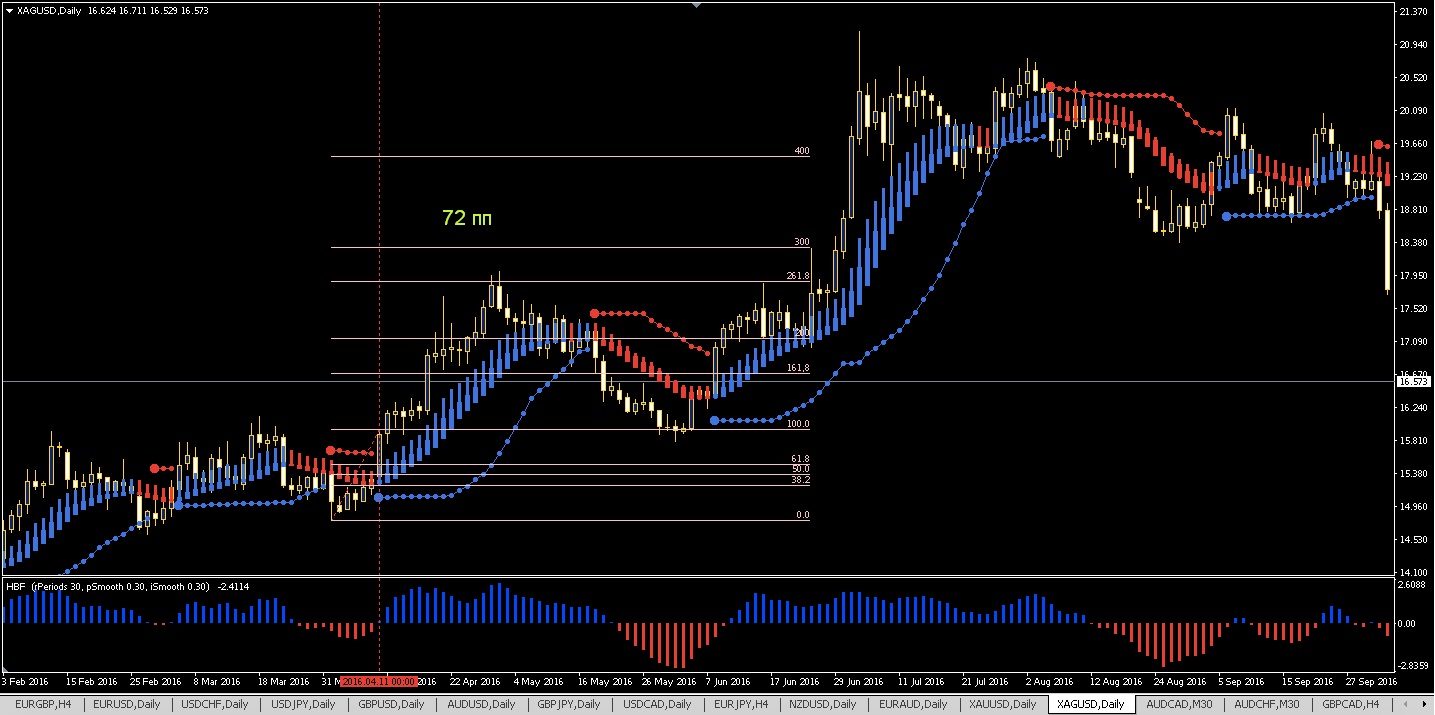The width and height of the screenshot is (1435, 715).
Task: Click the 14.100 price scale label
Action: [x=1413, y=571]
